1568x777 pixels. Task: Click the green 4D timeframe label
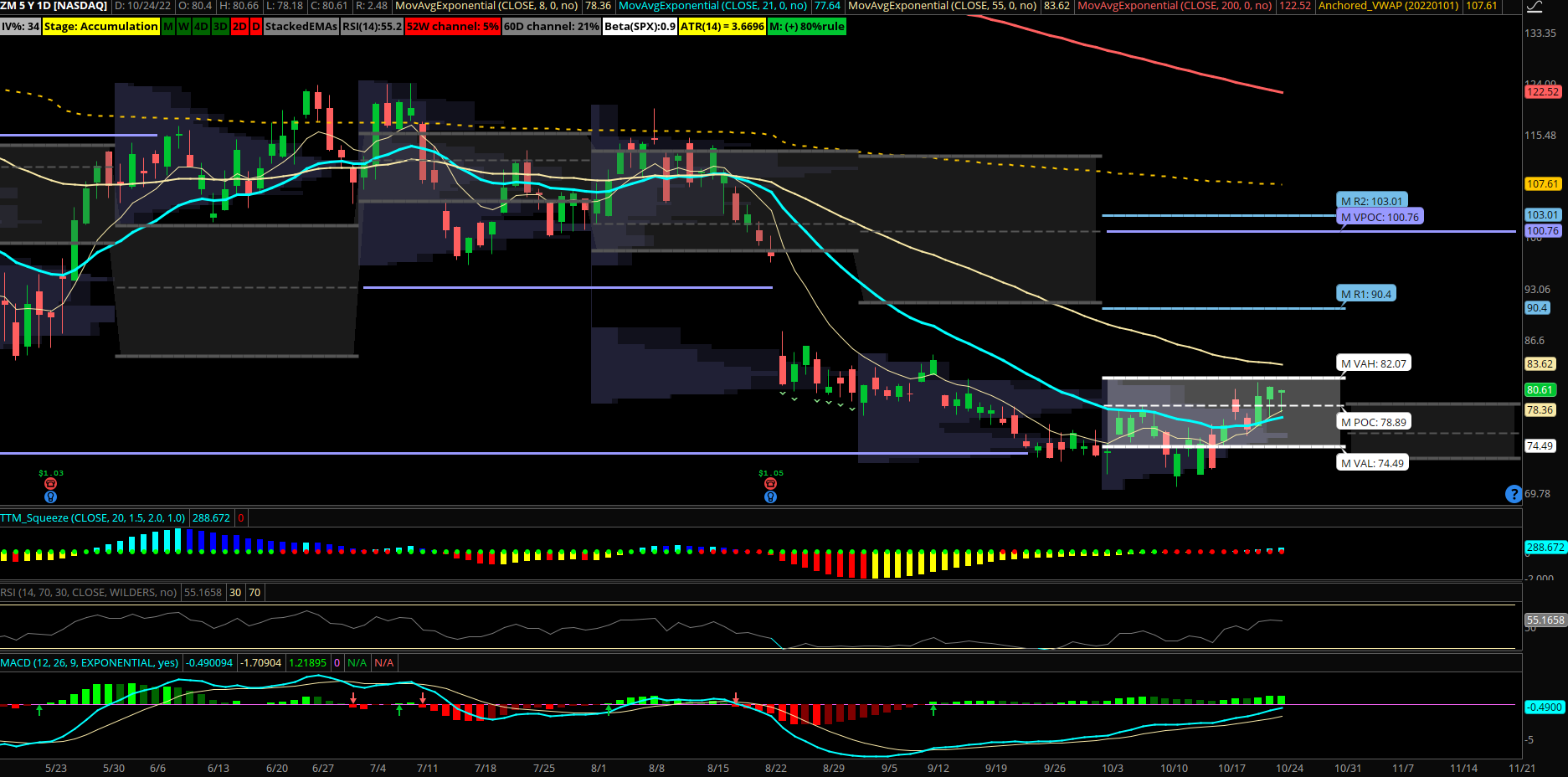click(x=202, y=27)
